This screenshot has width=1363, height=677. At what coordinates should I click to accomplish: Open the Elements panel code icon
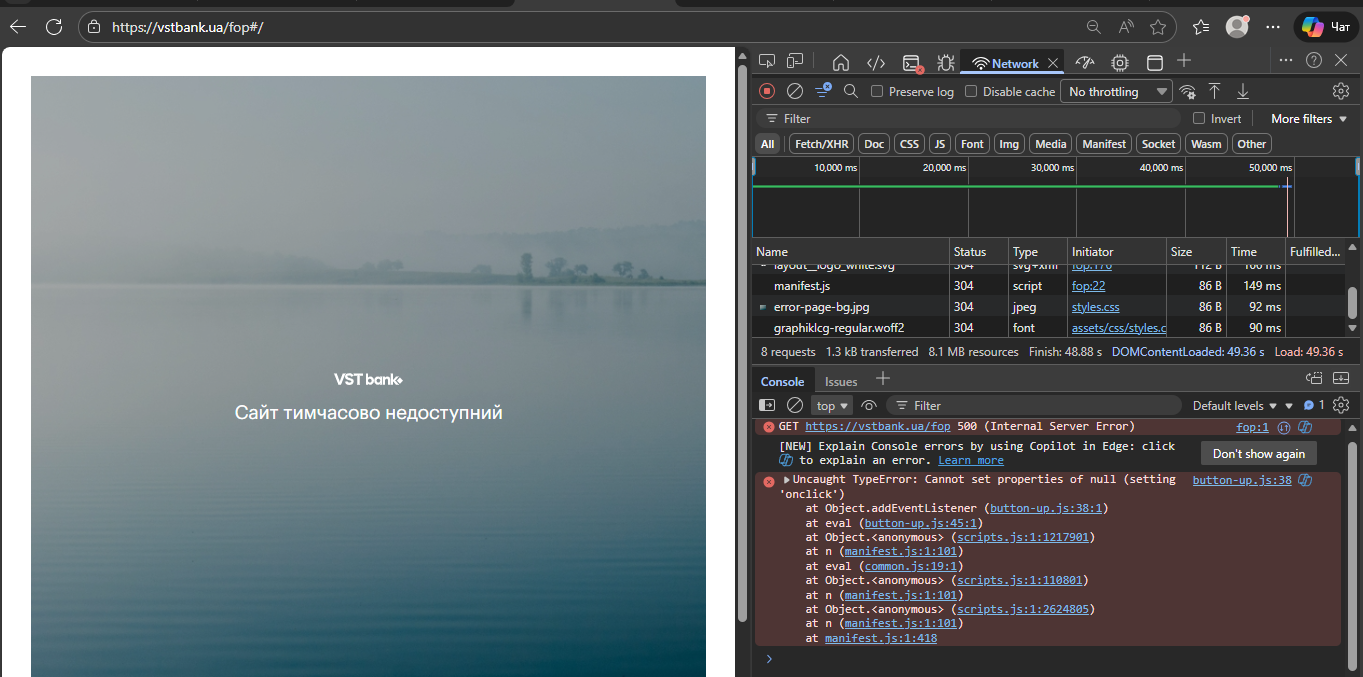(x=876, y=63)
